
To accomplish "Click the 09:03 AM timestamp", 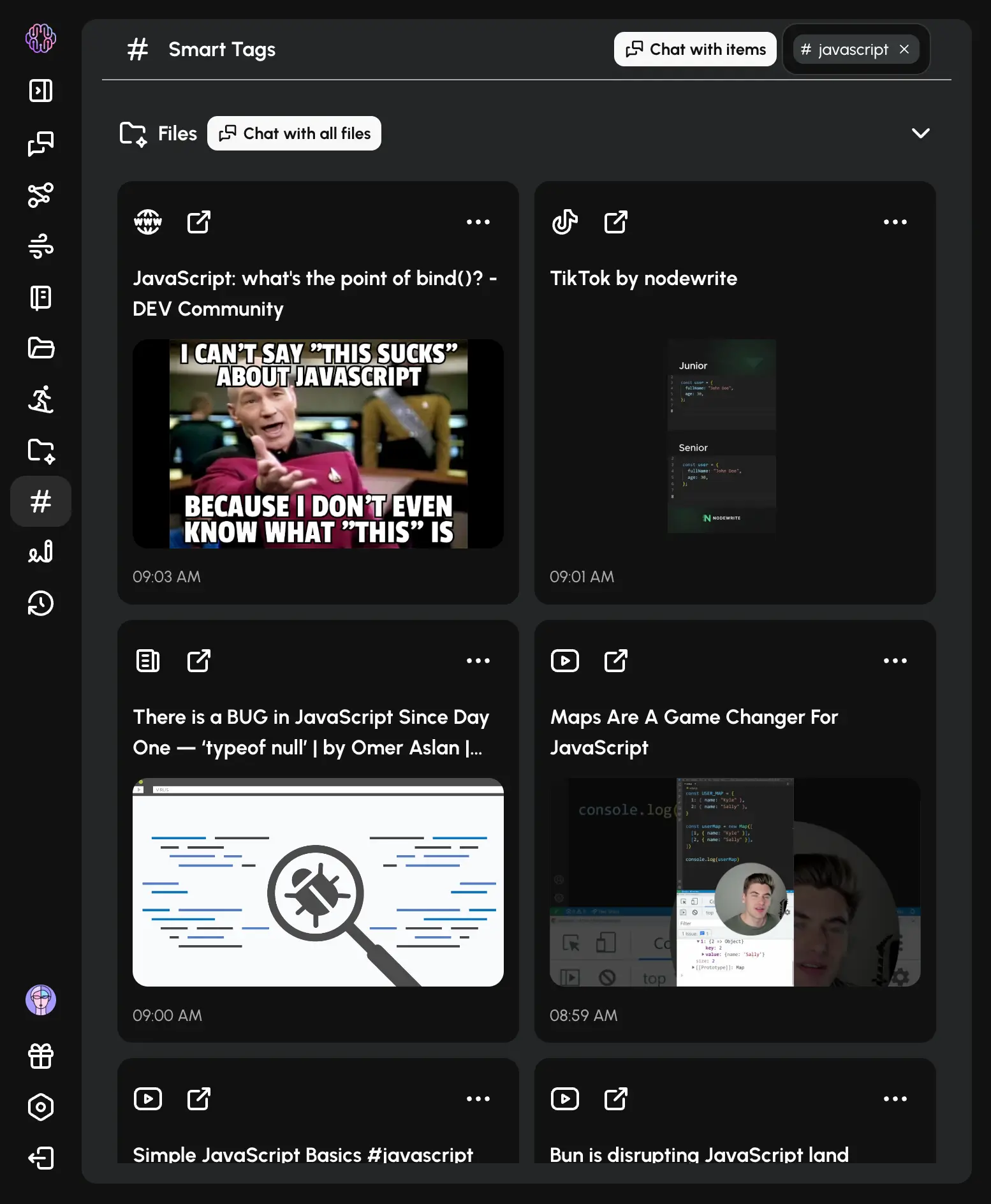I will pos(166,576).
